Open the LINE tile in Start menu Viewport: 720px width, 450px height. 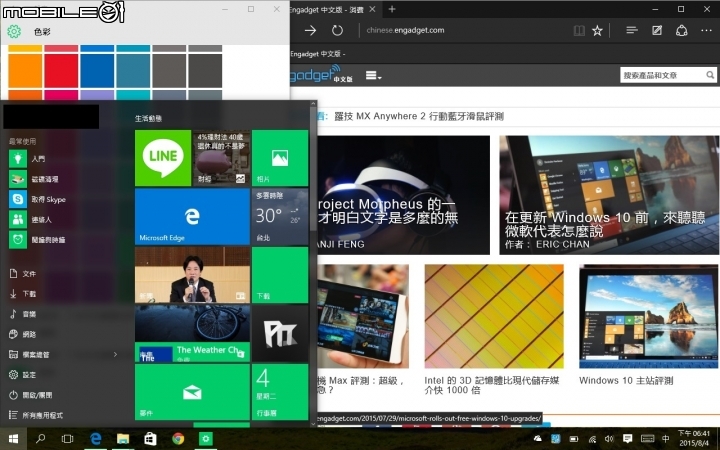tap(163, 158)
